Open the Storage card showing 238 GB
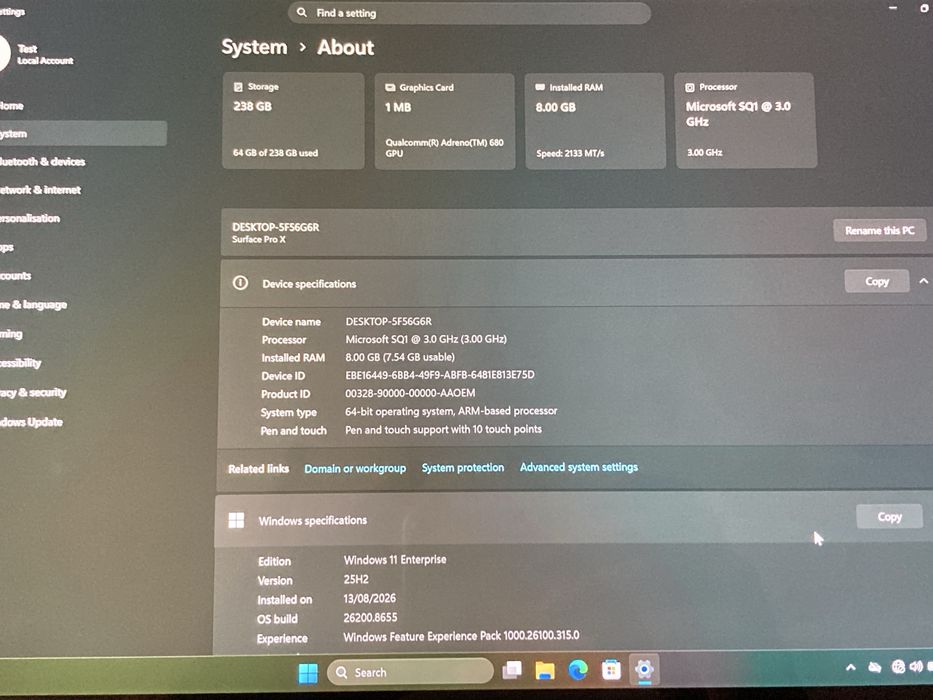 [x=293, y=121]
